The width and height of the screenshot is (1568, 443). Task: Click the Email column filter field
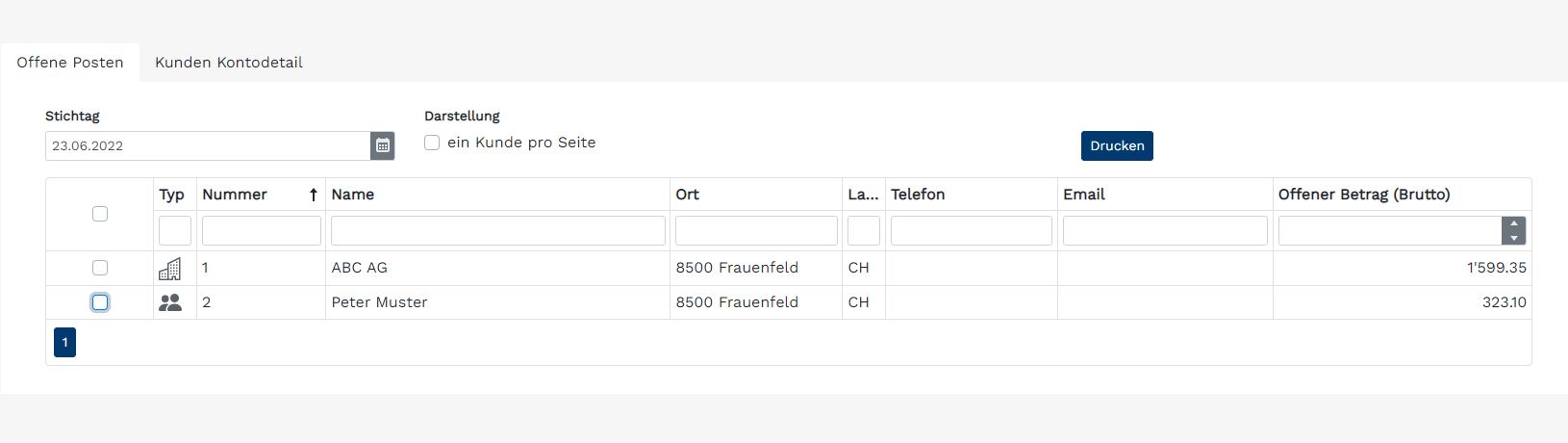pos(1165,230)
